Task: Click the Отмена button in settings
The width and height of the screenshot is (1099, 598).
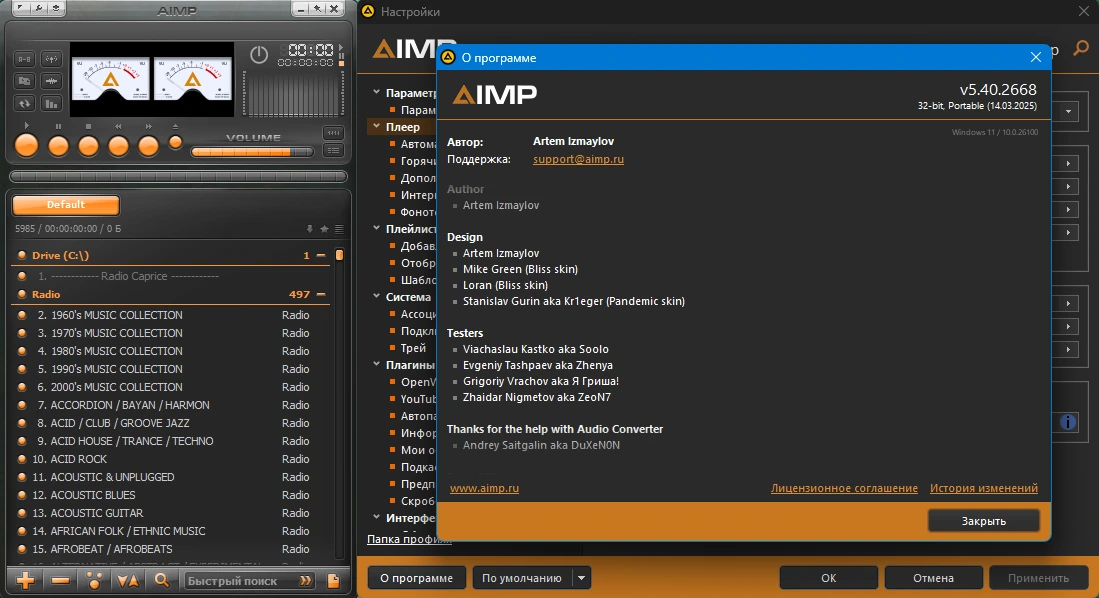Action: coord(933,578)
